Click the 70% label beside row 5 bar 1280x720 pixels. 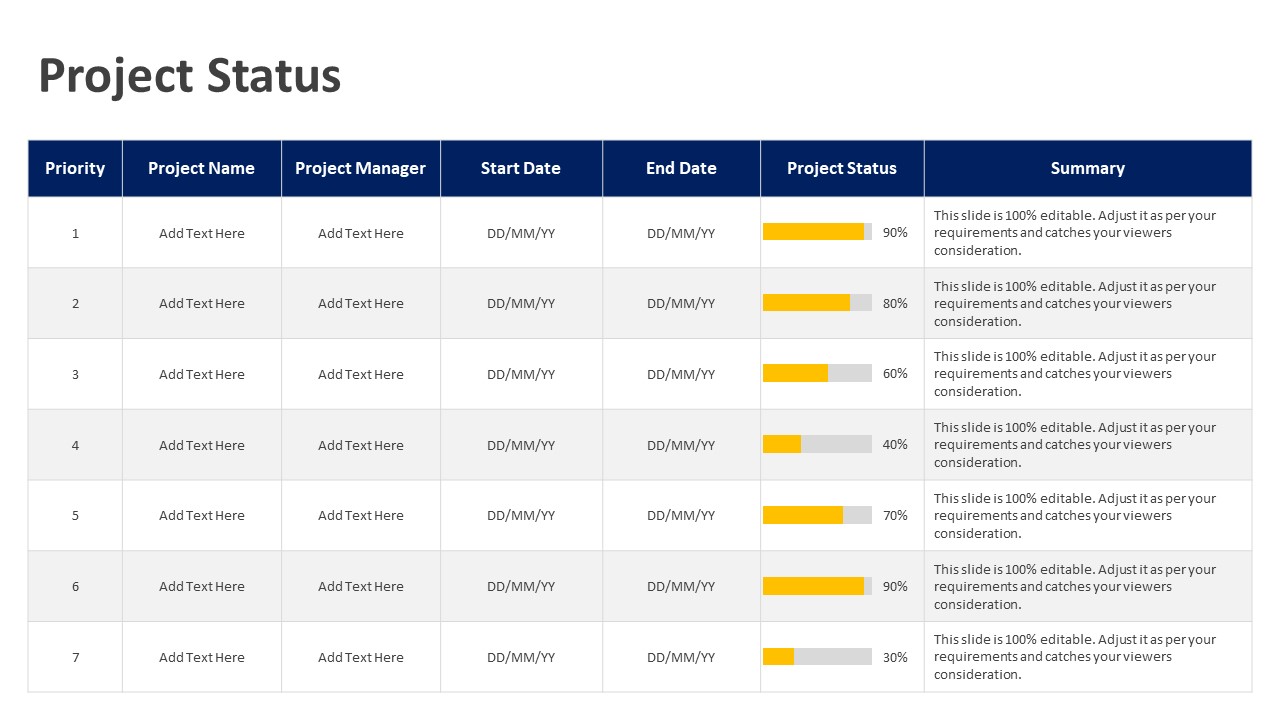(x=894, y=515)
